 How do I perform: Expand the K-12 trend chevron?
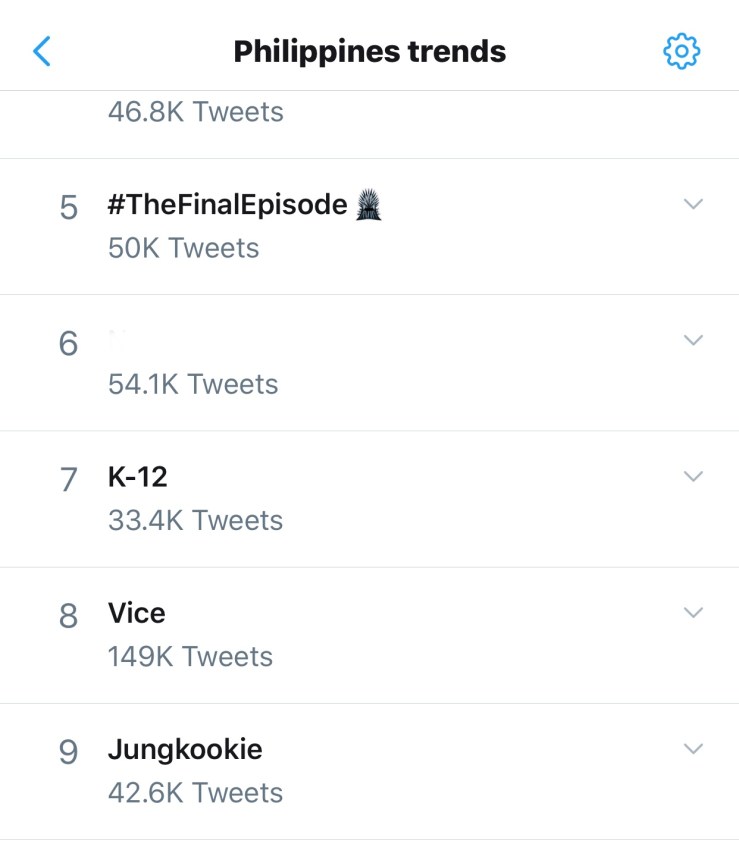(693, 476)
